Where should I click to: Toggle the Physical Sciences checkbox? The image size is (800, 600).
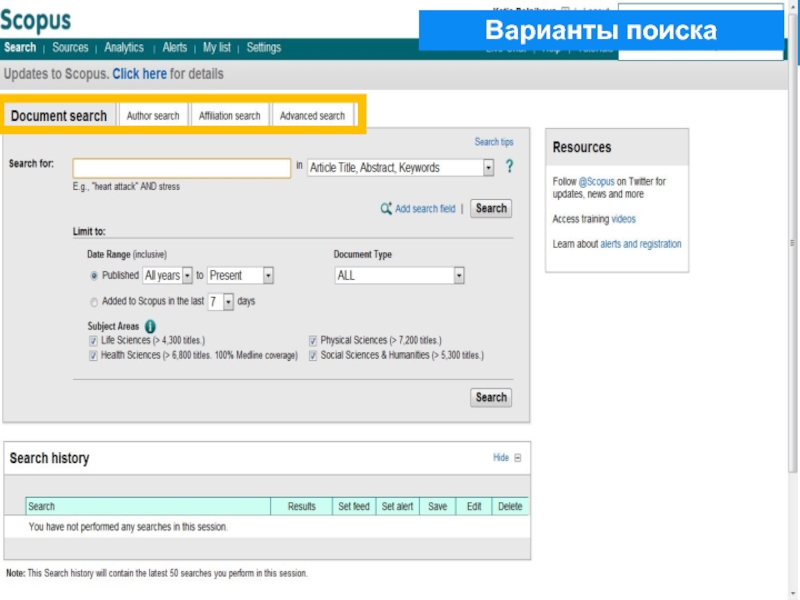click(313, 341)
